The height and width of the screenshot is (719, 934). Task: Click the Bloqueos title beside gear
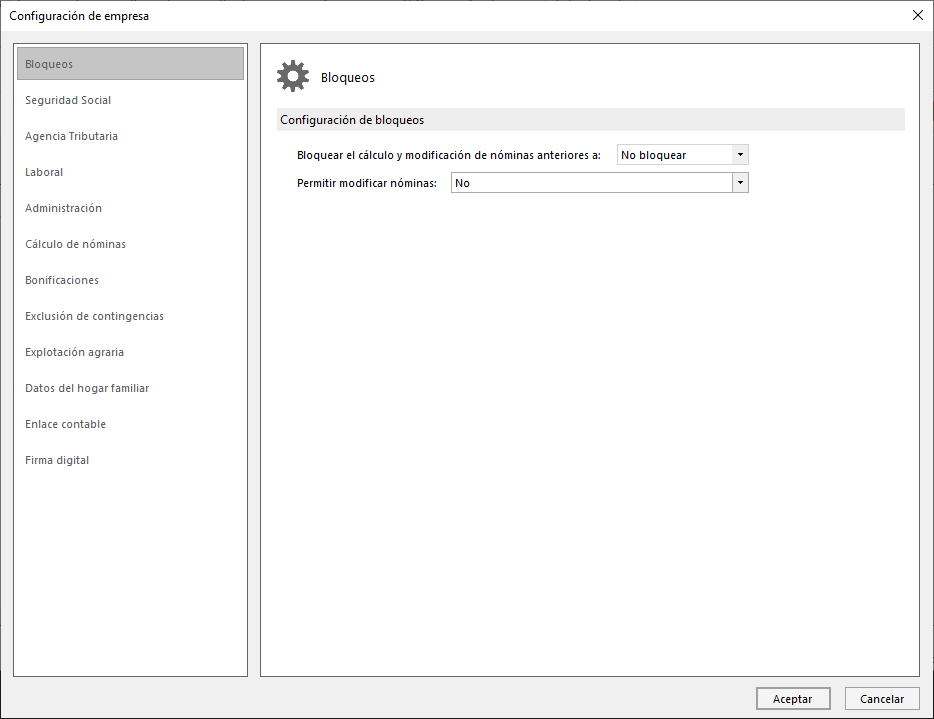(348, 77)
